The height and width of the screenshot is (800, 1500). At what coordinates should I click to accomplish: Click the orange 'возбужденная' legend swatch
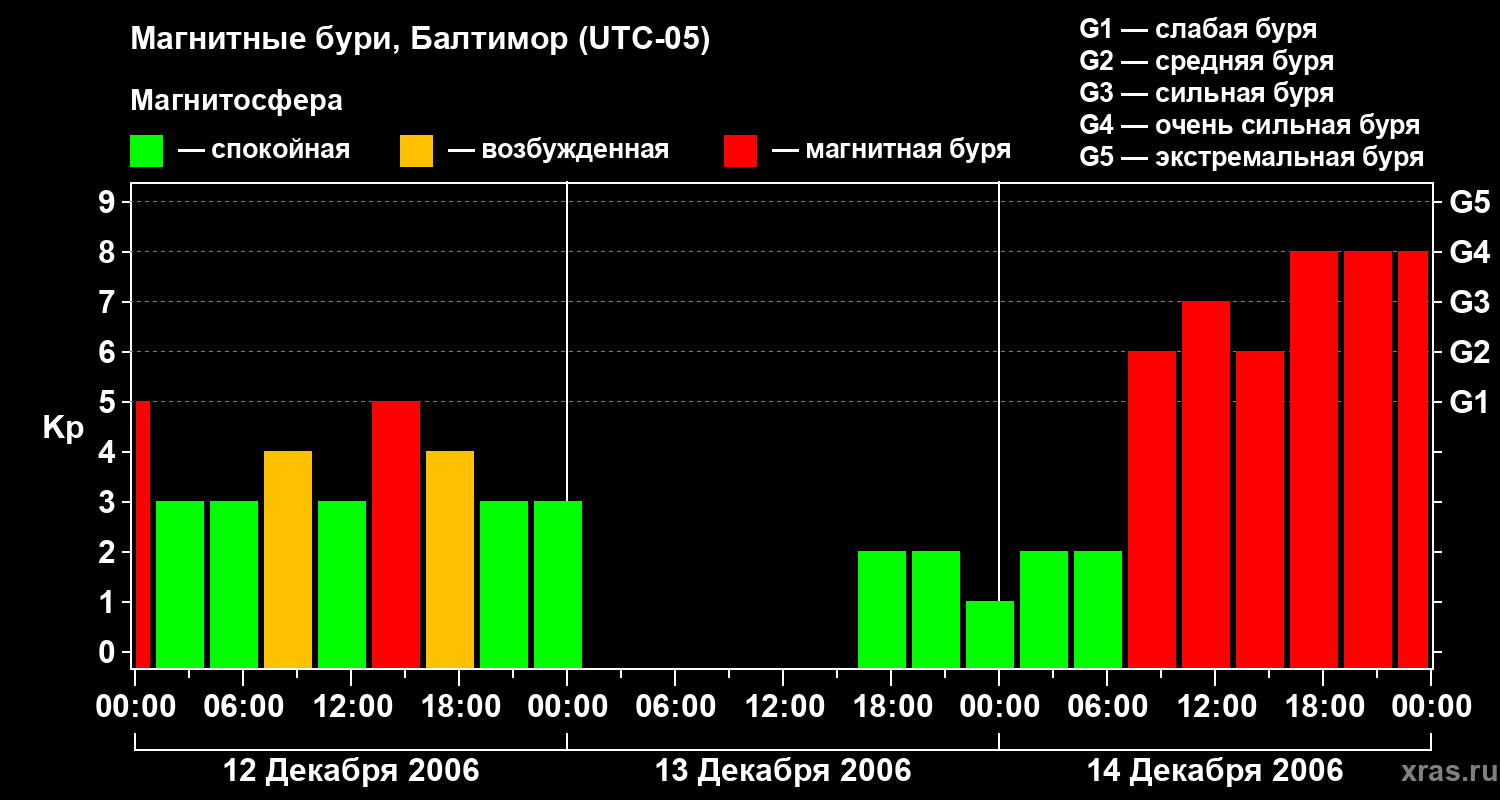[x=416, y=150]
